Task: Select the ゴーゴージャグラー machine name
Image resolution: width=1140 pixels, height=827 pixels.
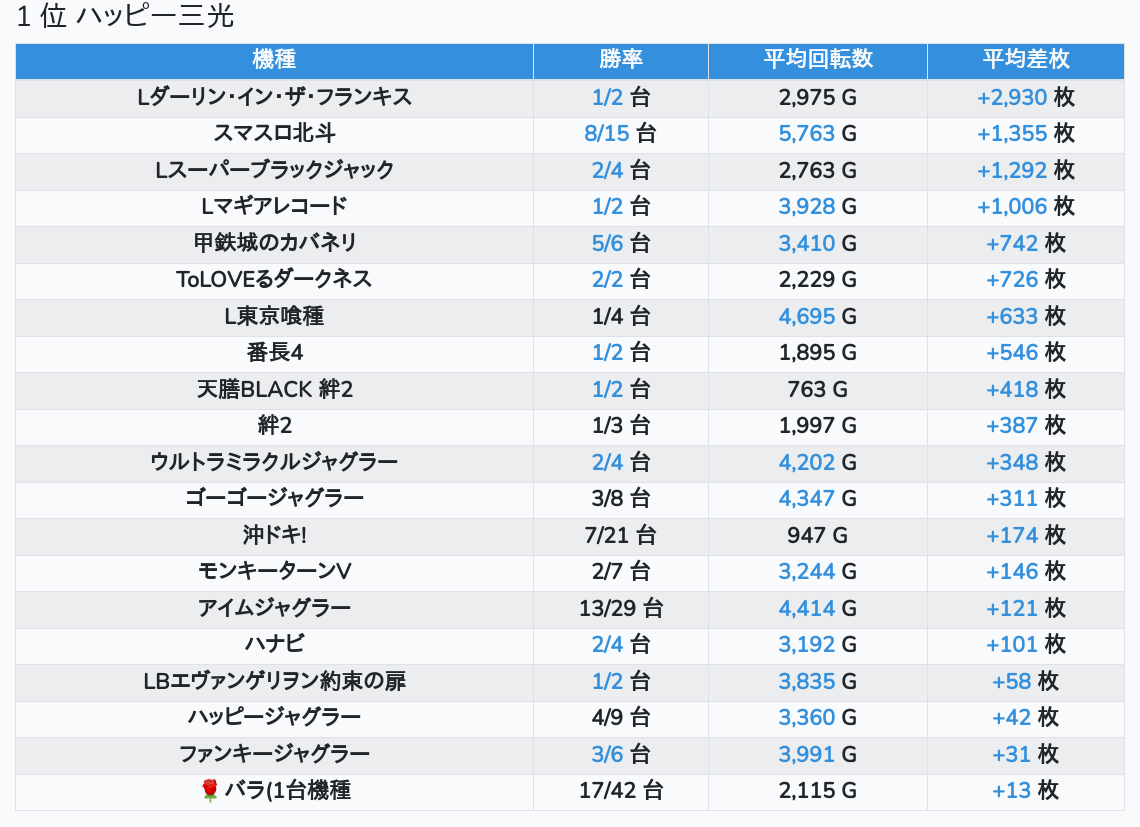Action: click(x=274, y=498)
